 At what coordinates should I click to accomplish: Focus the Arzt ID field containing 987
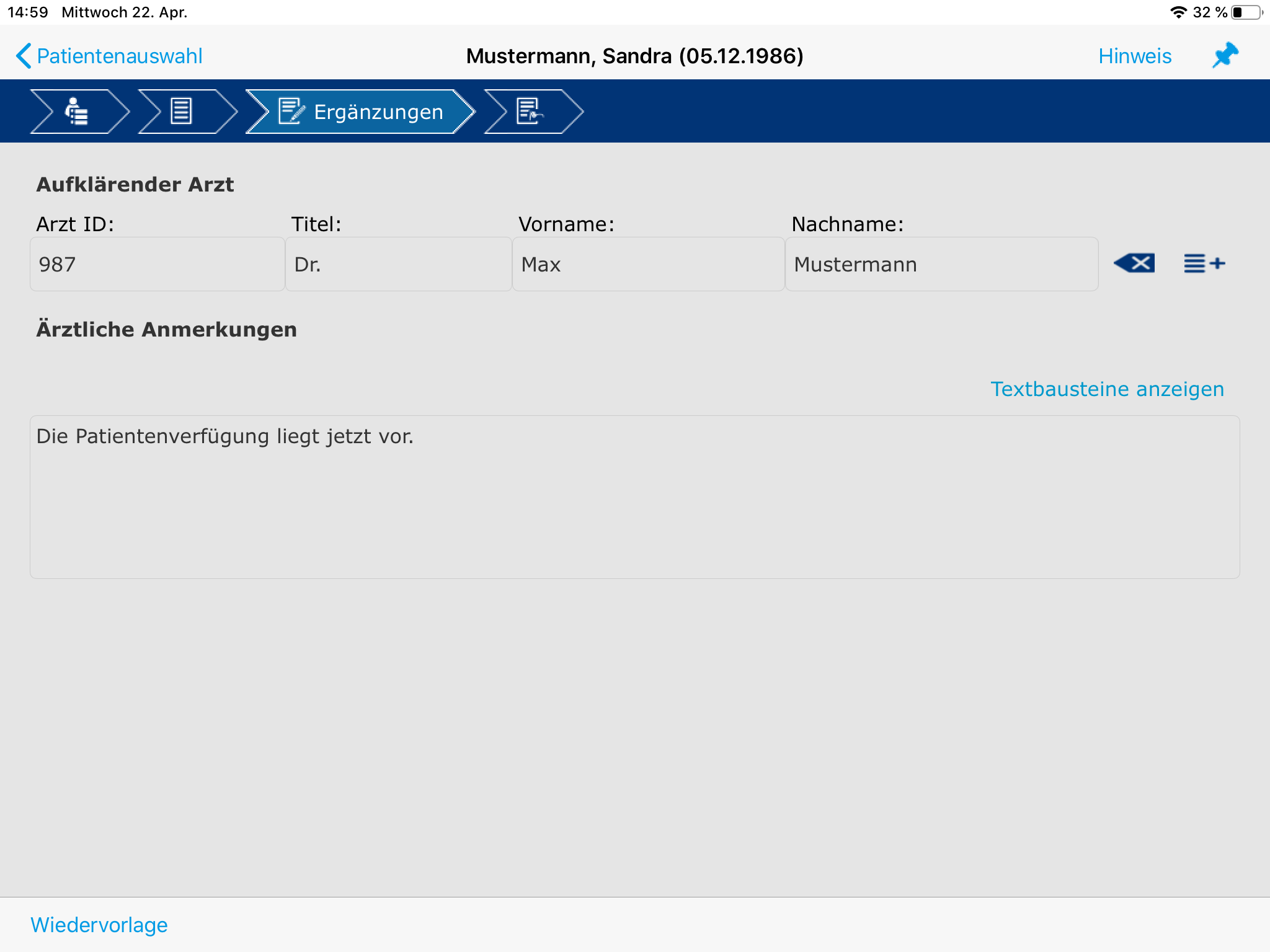[x=157, y=265]
